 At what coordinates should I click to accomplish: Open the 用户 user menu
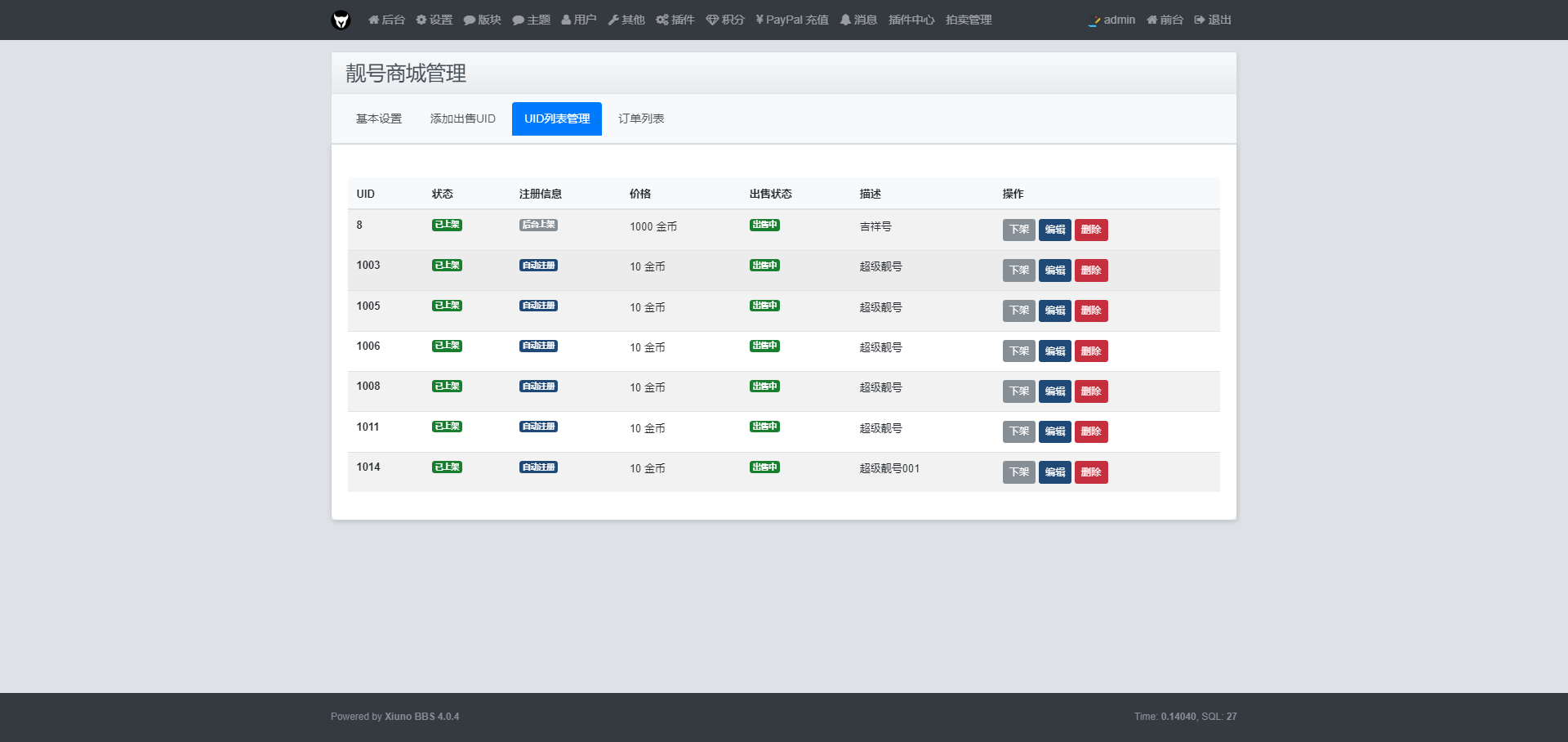click(x=579, y=20)
